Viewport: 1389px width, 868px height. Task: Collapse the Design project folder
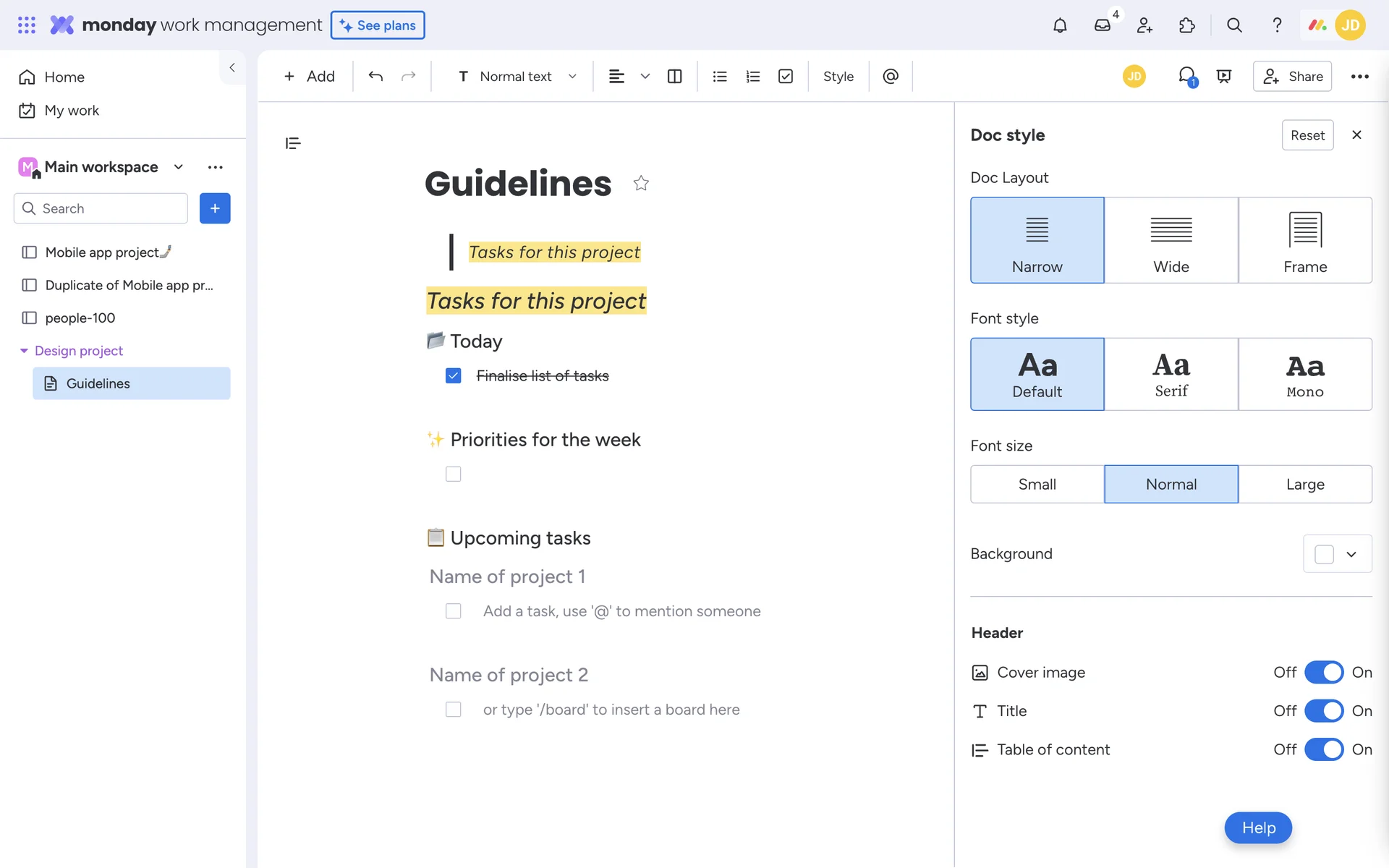(x=24, y=351)
